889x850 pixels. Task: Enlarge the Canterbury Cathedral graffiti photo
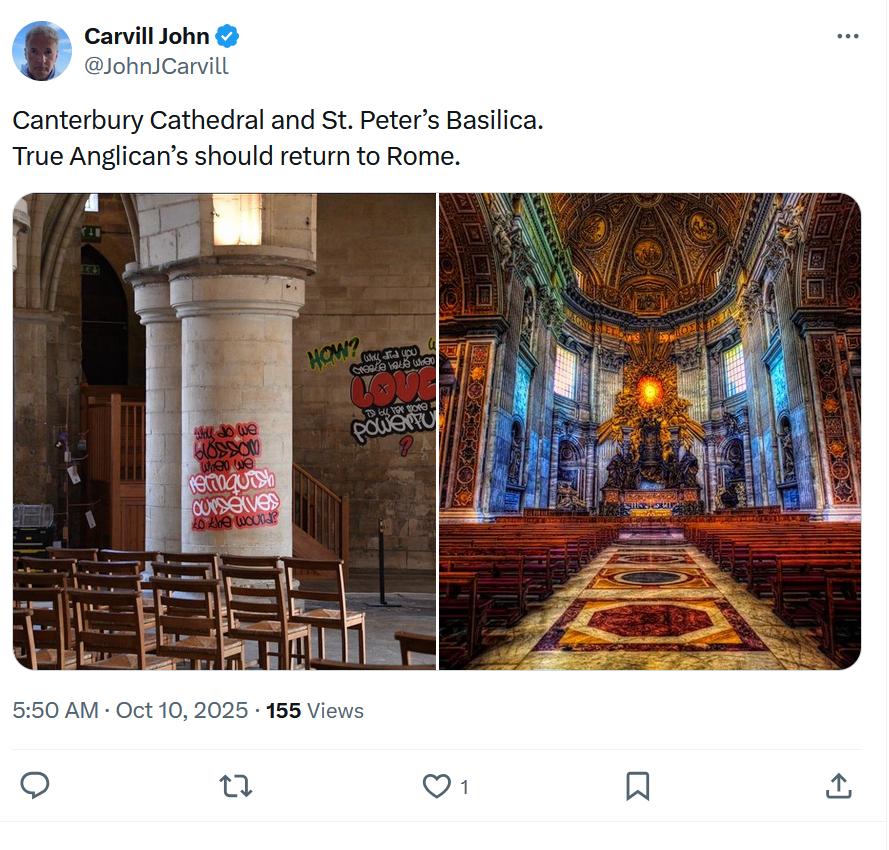(225, 432)
